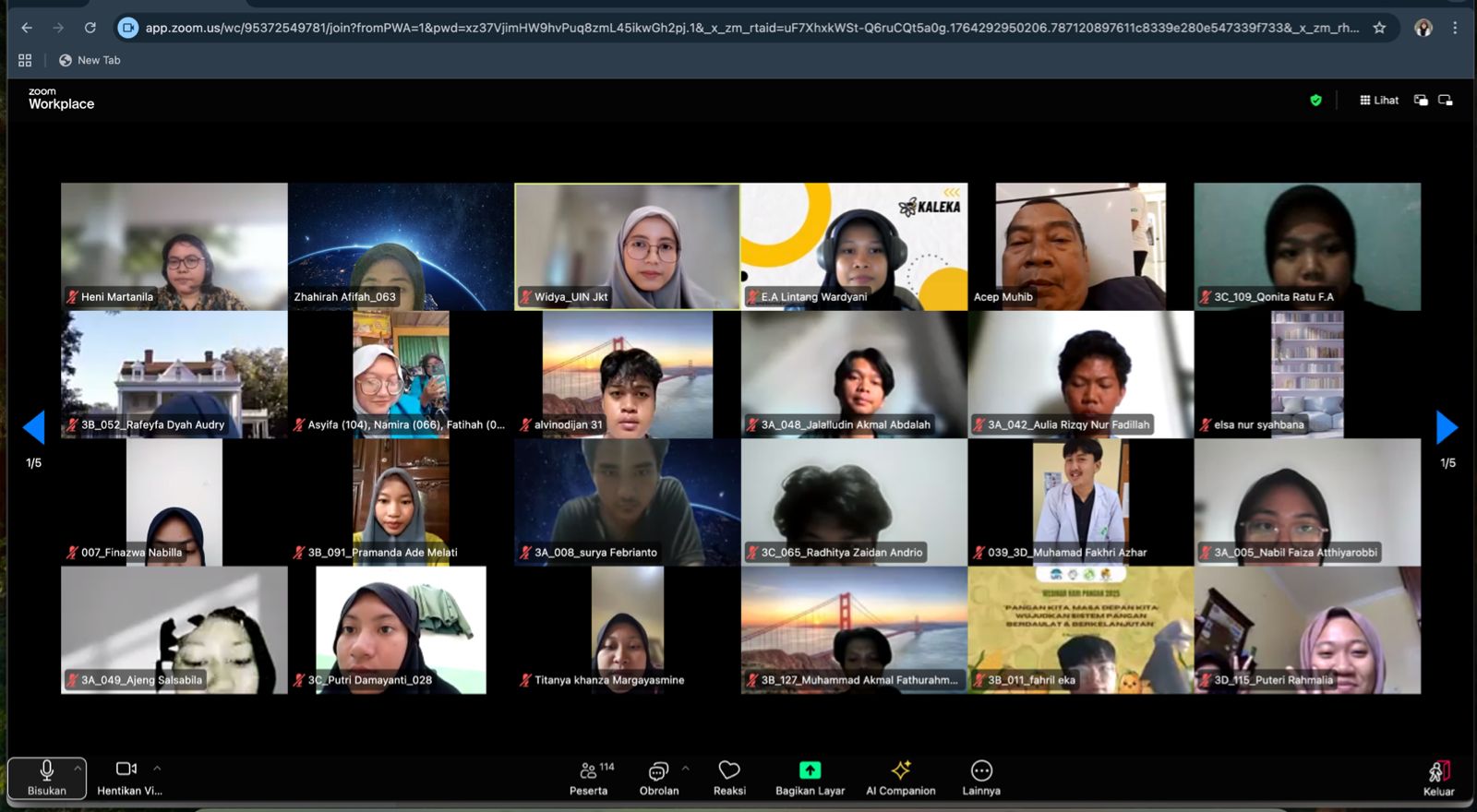Expand video options arrow next to Hentikan Video

(x=157, y=768)
